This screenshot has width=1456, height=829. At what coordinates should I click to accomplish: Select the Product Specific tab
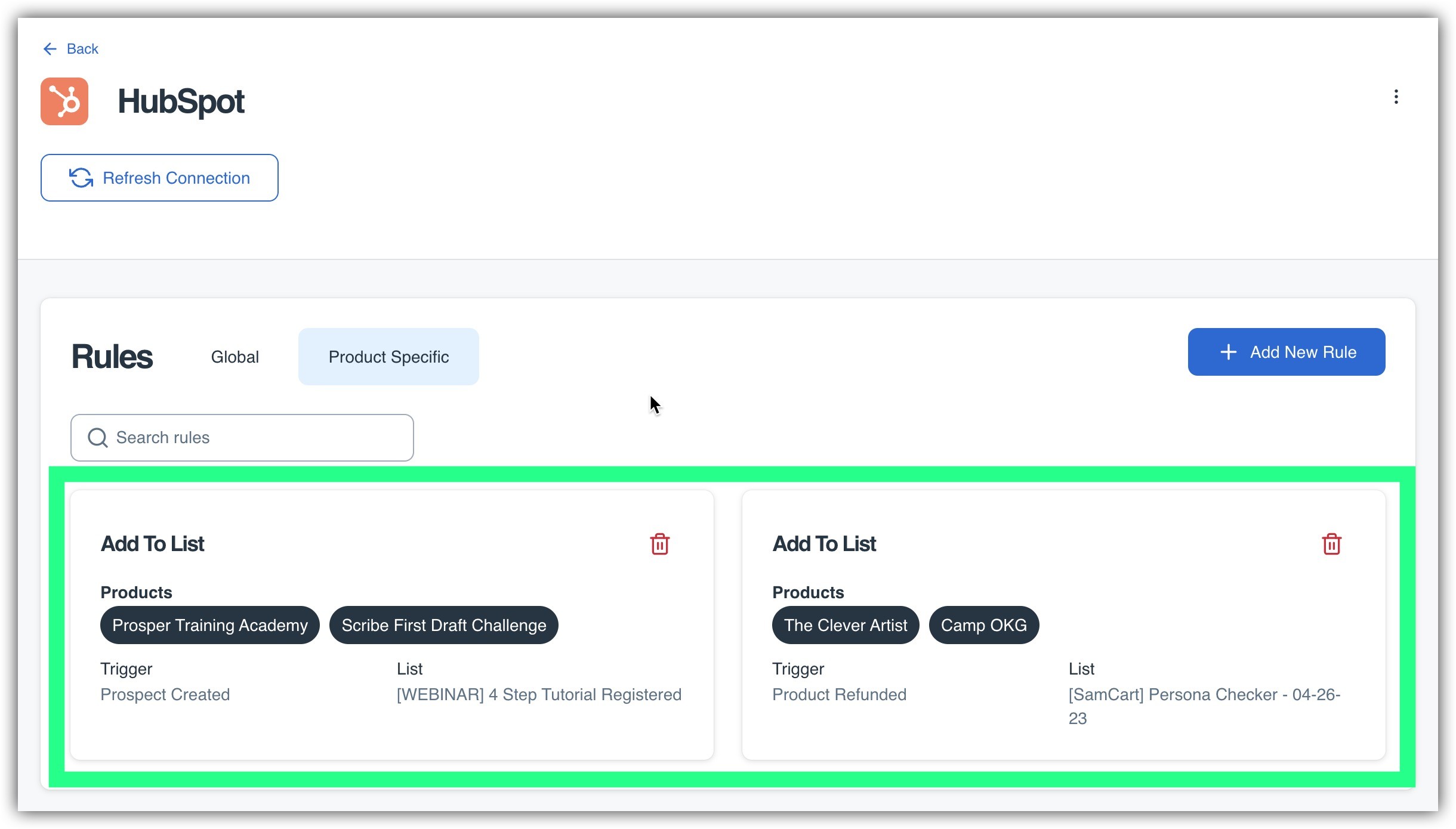(x=388, y=357)
